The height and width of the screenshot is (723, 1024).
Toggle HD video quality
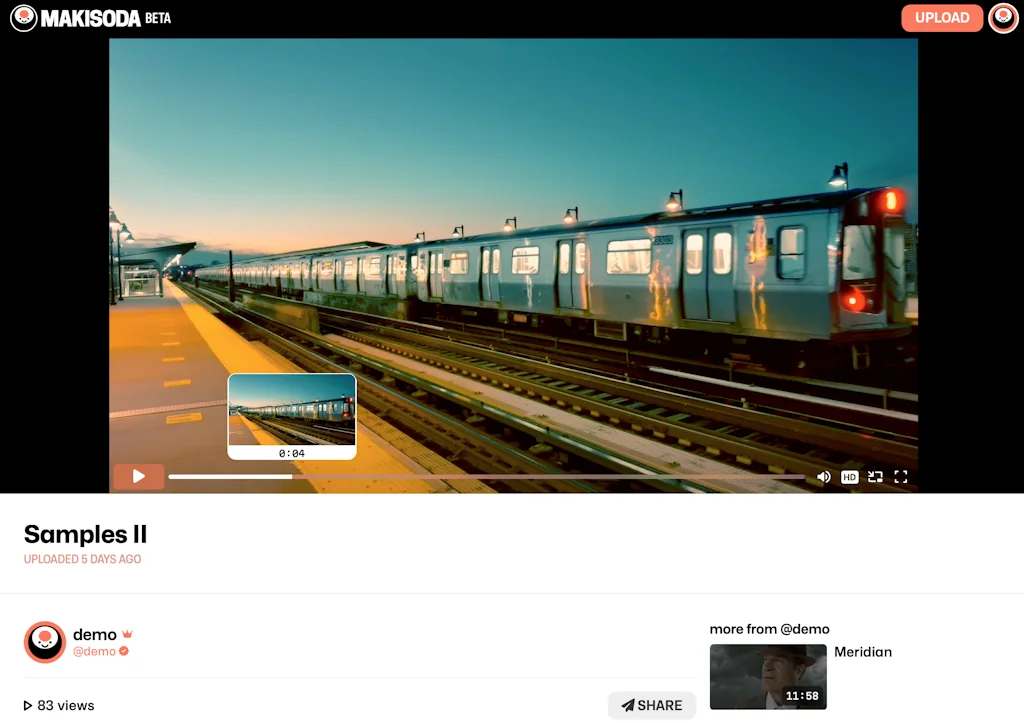click(x=849, y=477)
